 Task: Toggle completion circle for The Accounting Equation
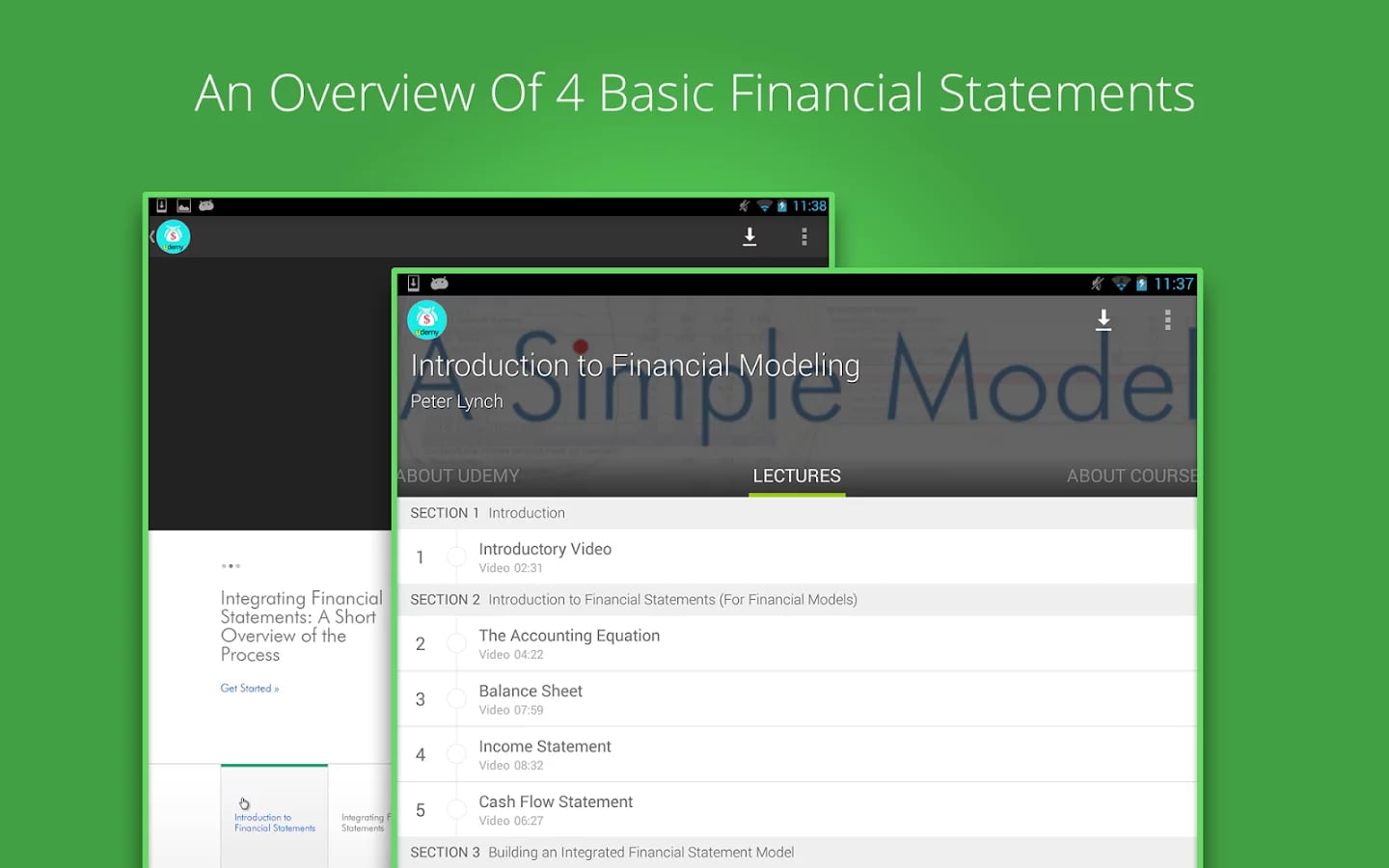coord(456,643)
